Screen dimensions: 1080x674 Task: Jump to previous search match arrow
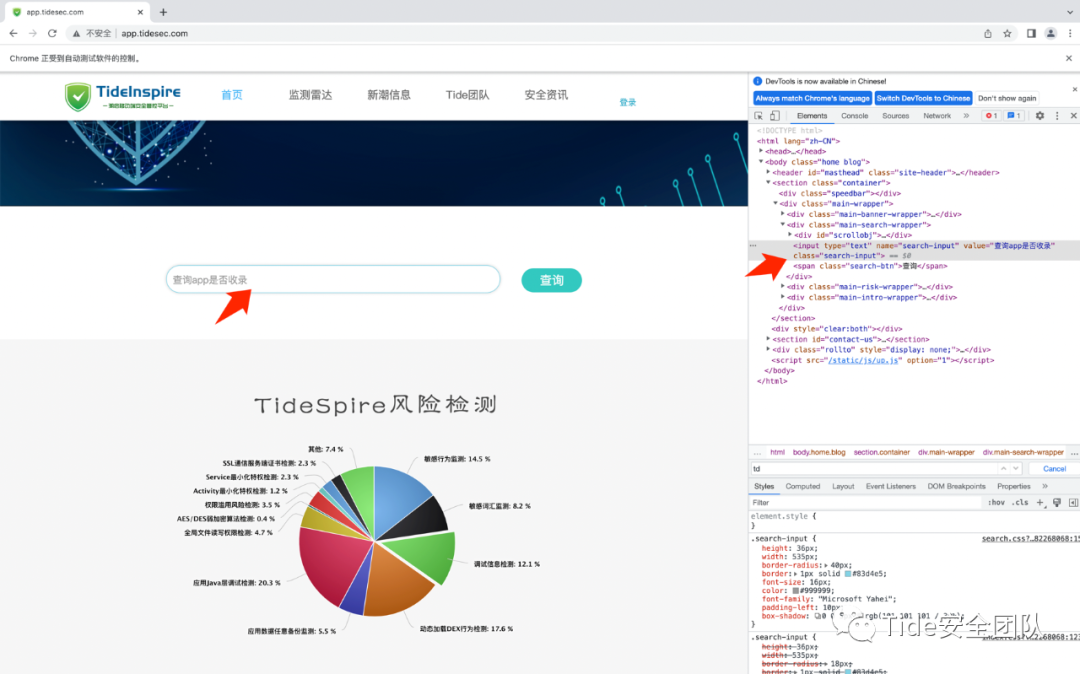[x=1004, y=468]
